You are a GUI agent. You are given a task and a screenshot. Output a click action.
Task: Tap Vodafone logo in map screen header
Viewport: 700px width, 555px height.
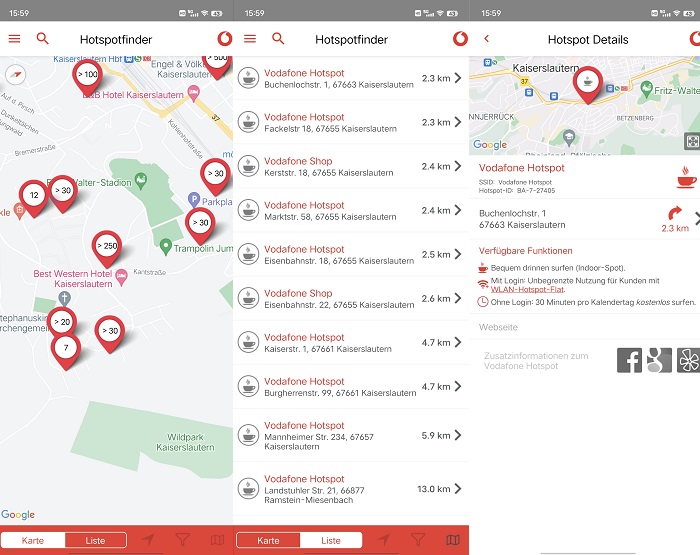tap(225, 39)
